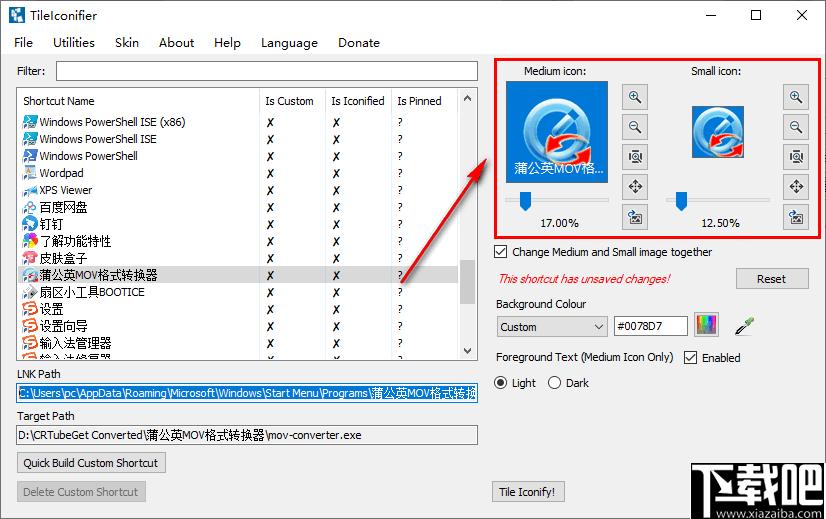826x519 pixels.
Task: Open the Language menu
Action: click(x=289, y=43)
